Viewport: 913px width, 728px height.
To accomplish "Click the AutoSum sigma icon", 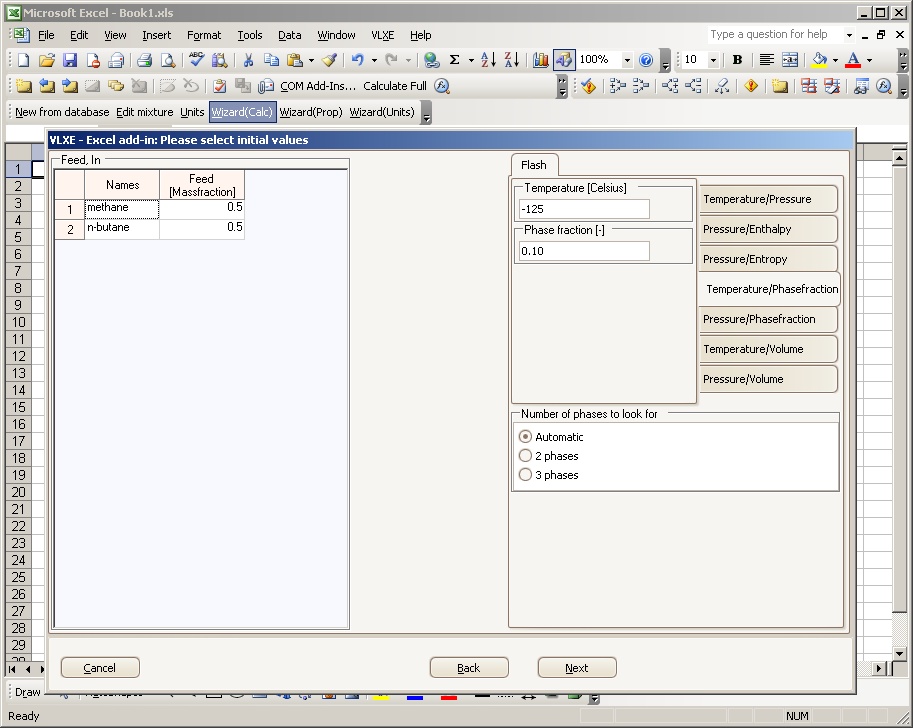I will tap(455, 59).
